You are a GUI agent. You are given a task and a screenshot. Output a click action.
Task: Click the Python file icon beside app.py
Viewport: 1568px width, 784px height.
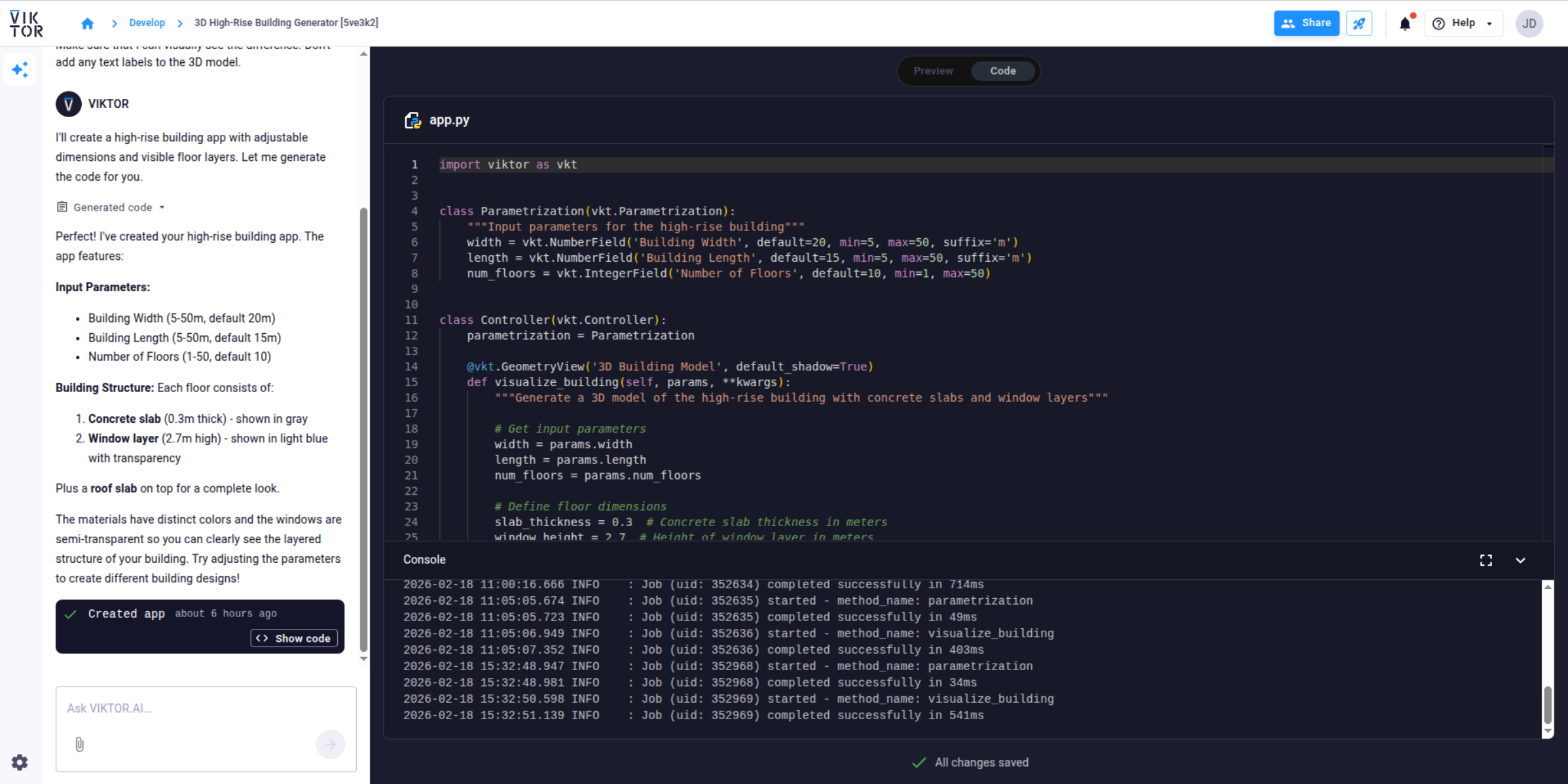coord(412,120)
